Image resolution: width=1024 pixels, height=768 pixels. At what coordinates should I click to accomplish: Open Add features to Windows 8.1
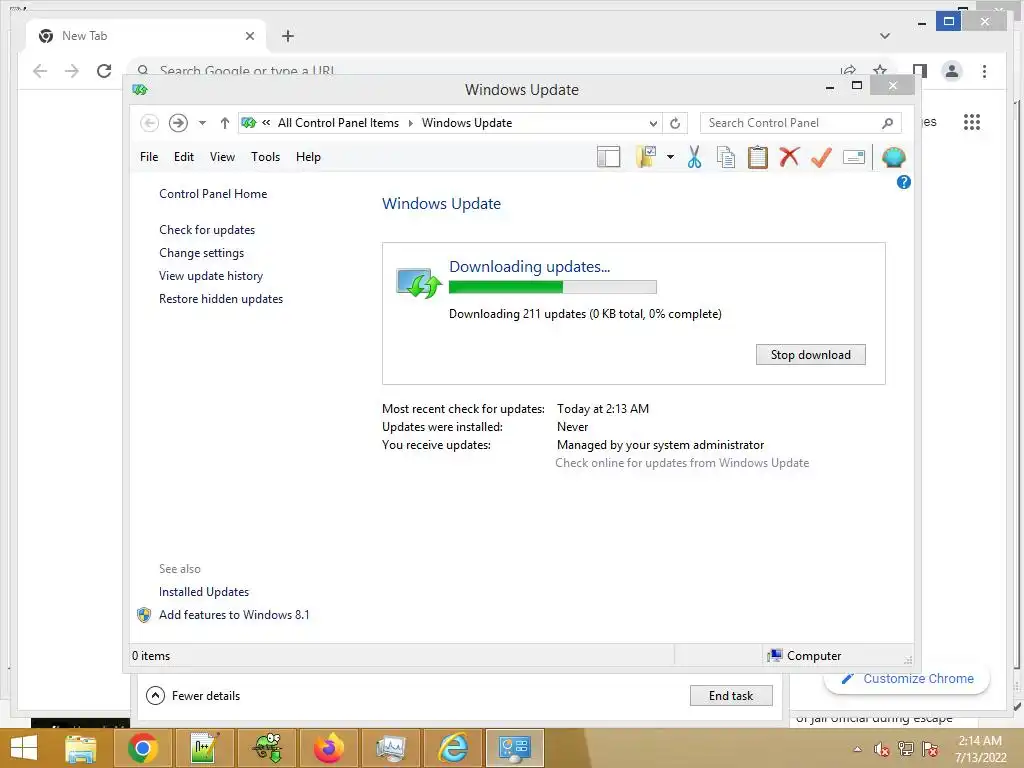coord(234,615)
